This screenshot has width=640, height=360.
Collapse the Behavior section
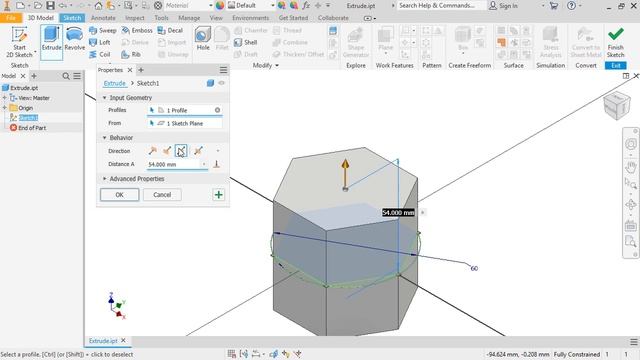click(x=104, y=138)
